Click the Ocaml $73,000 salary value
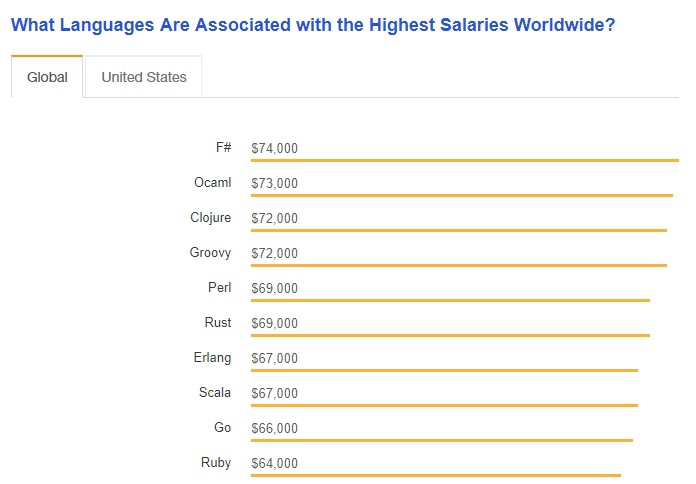Image resolution: width=696 pixels, height=484 pixels. pyautogui.click(x=274, y=184)
